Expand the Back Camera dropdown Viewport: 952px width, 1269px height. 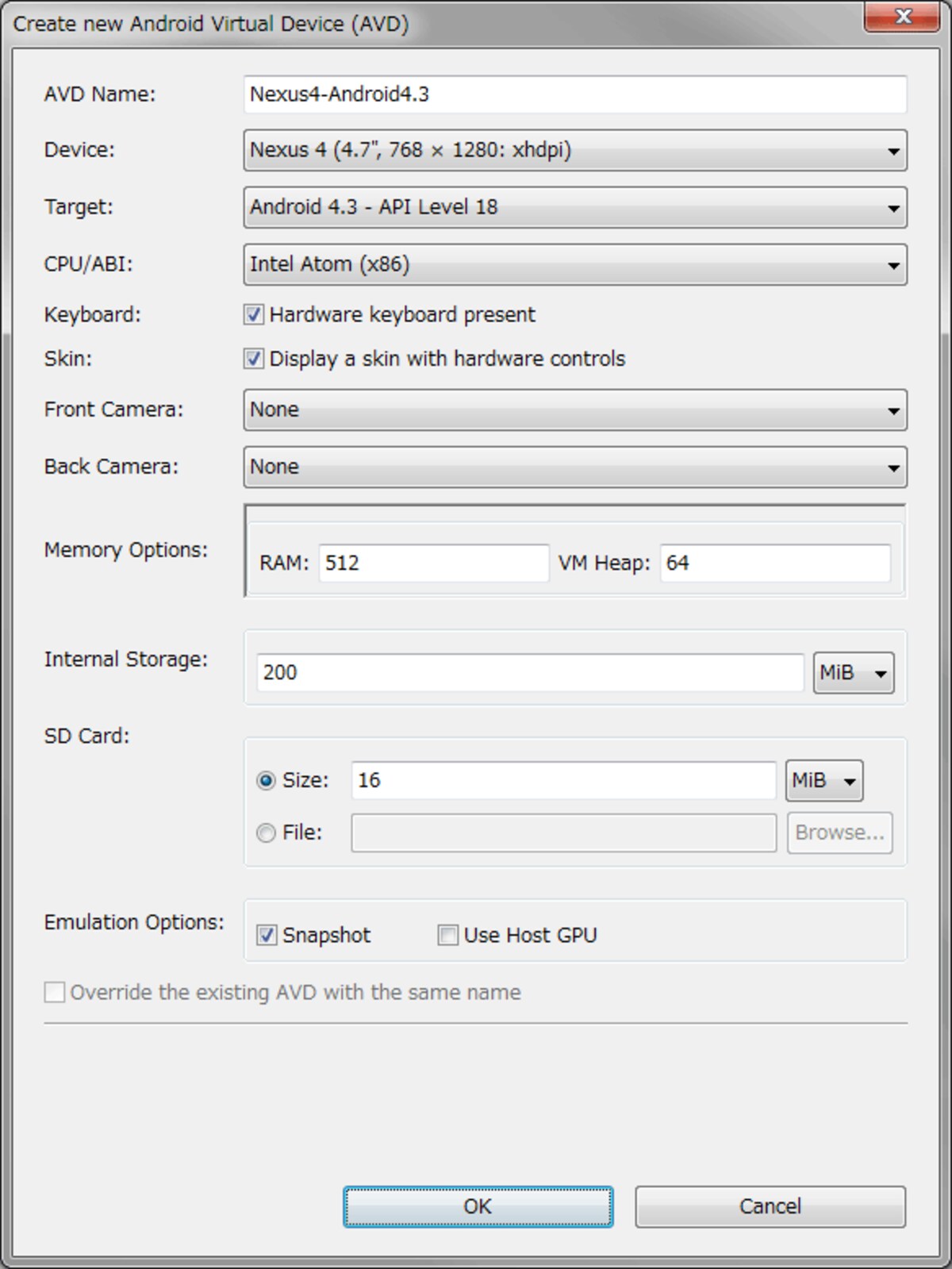click(x=575, y=467)
